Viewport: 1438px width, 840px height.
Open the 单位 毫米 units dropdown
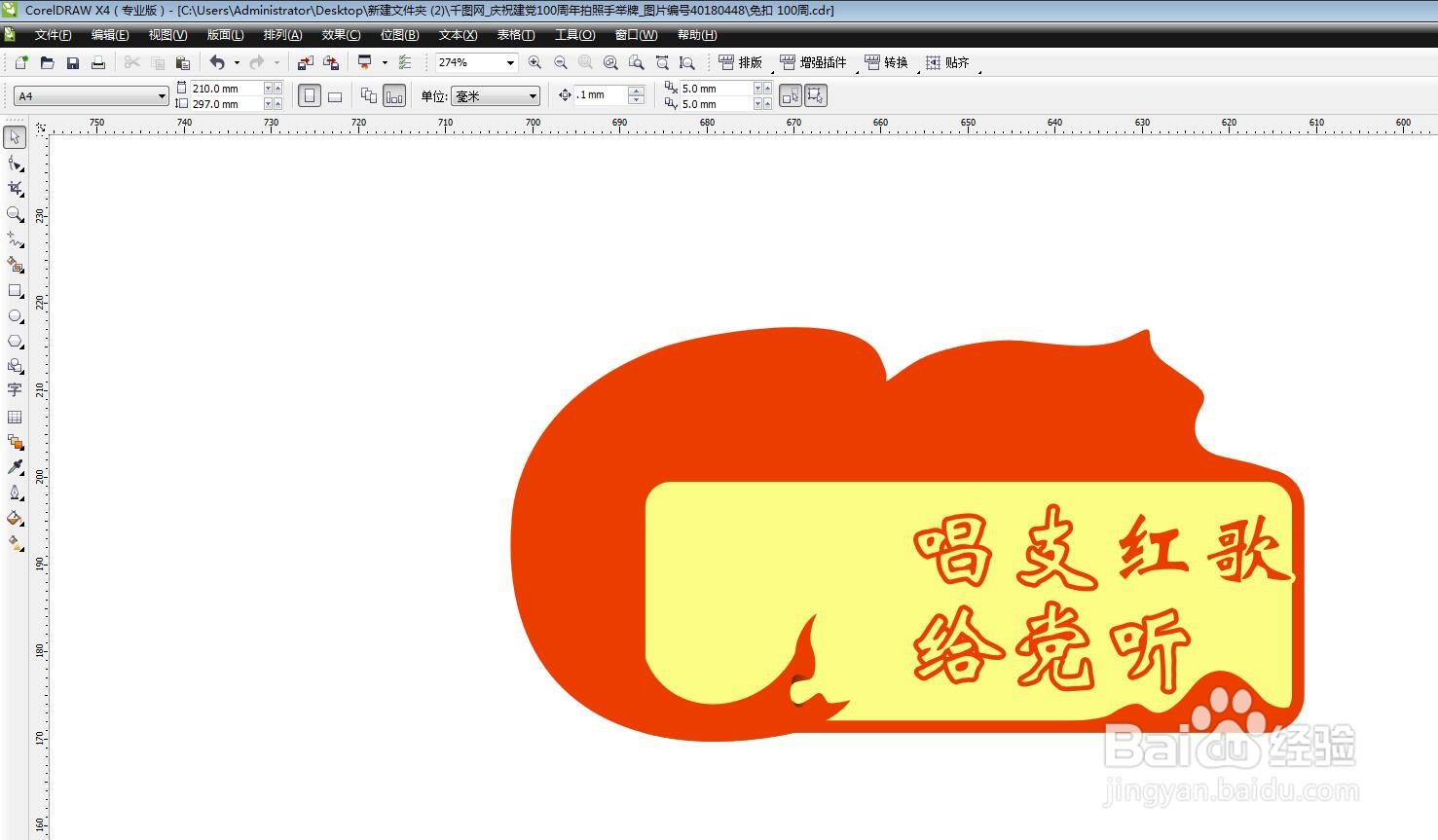point(533,96)
